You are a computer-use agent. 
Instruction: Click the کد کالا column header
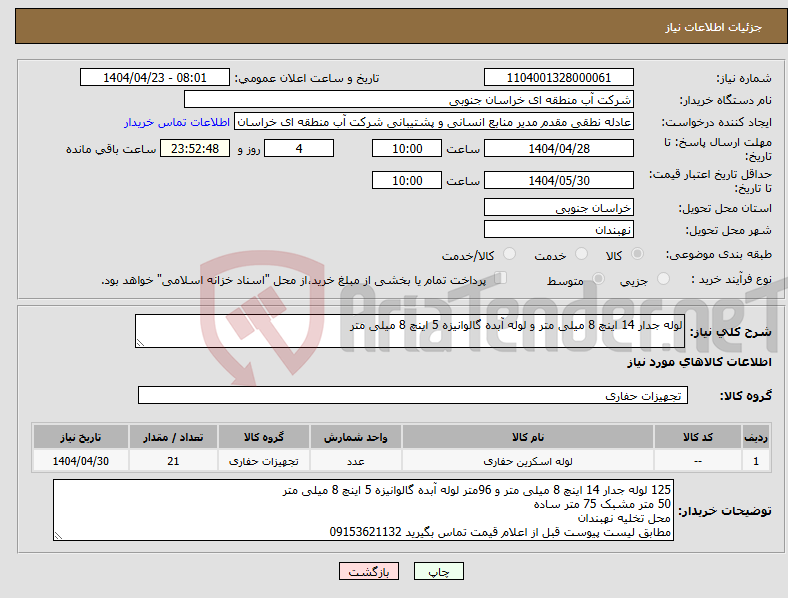pos(698,437)
